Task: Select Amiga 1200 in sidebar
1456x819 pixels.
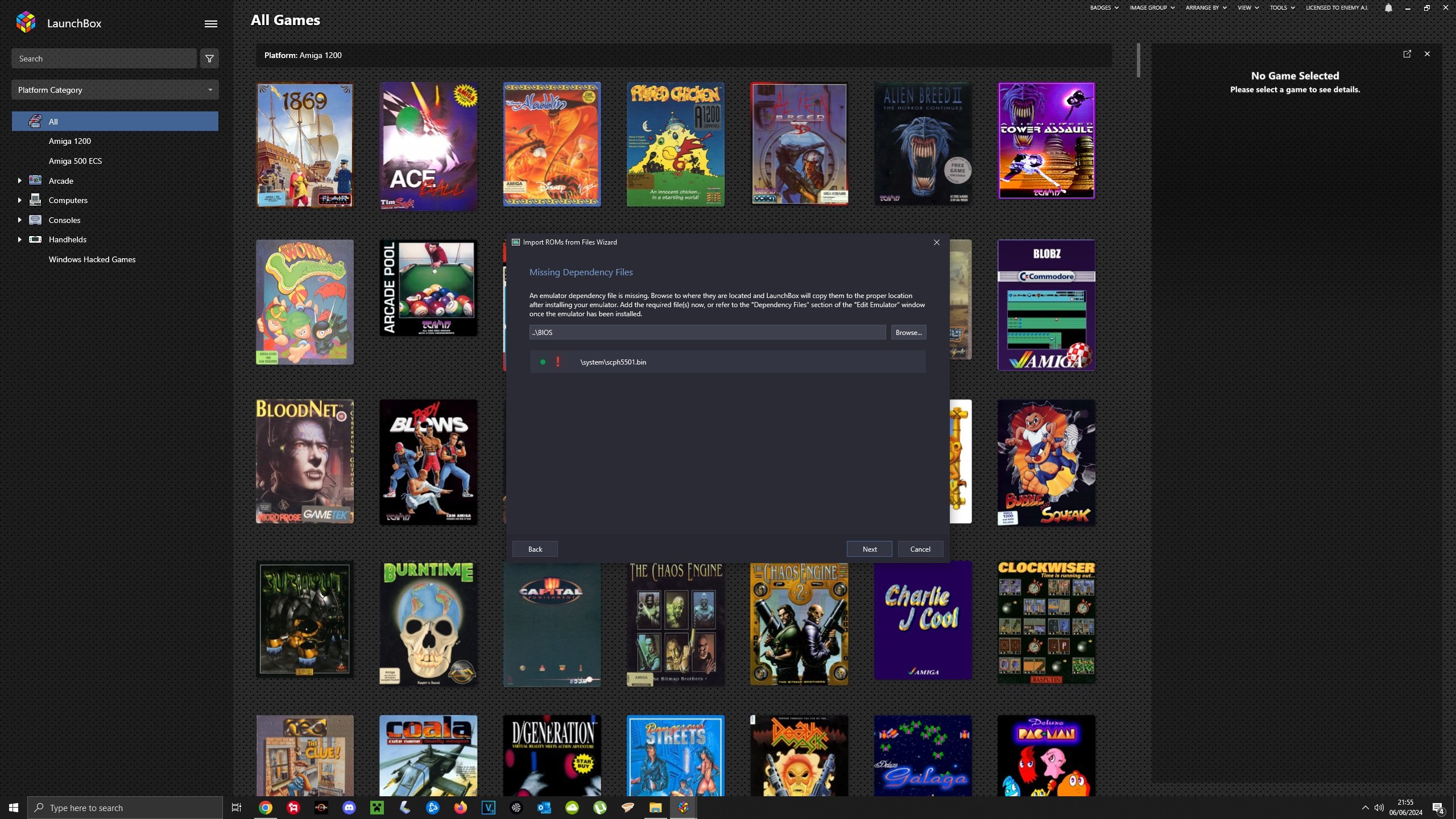Action: (70, 141)
